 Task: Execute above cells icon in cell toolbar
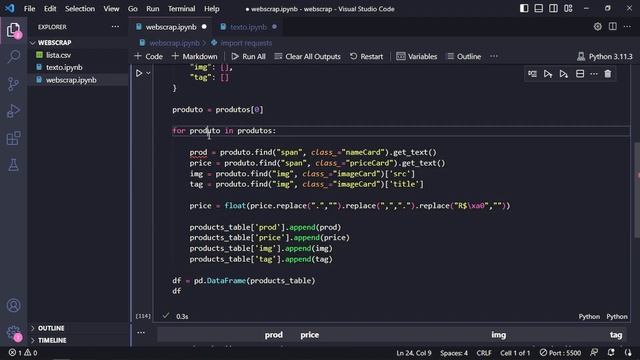[548, 74]
